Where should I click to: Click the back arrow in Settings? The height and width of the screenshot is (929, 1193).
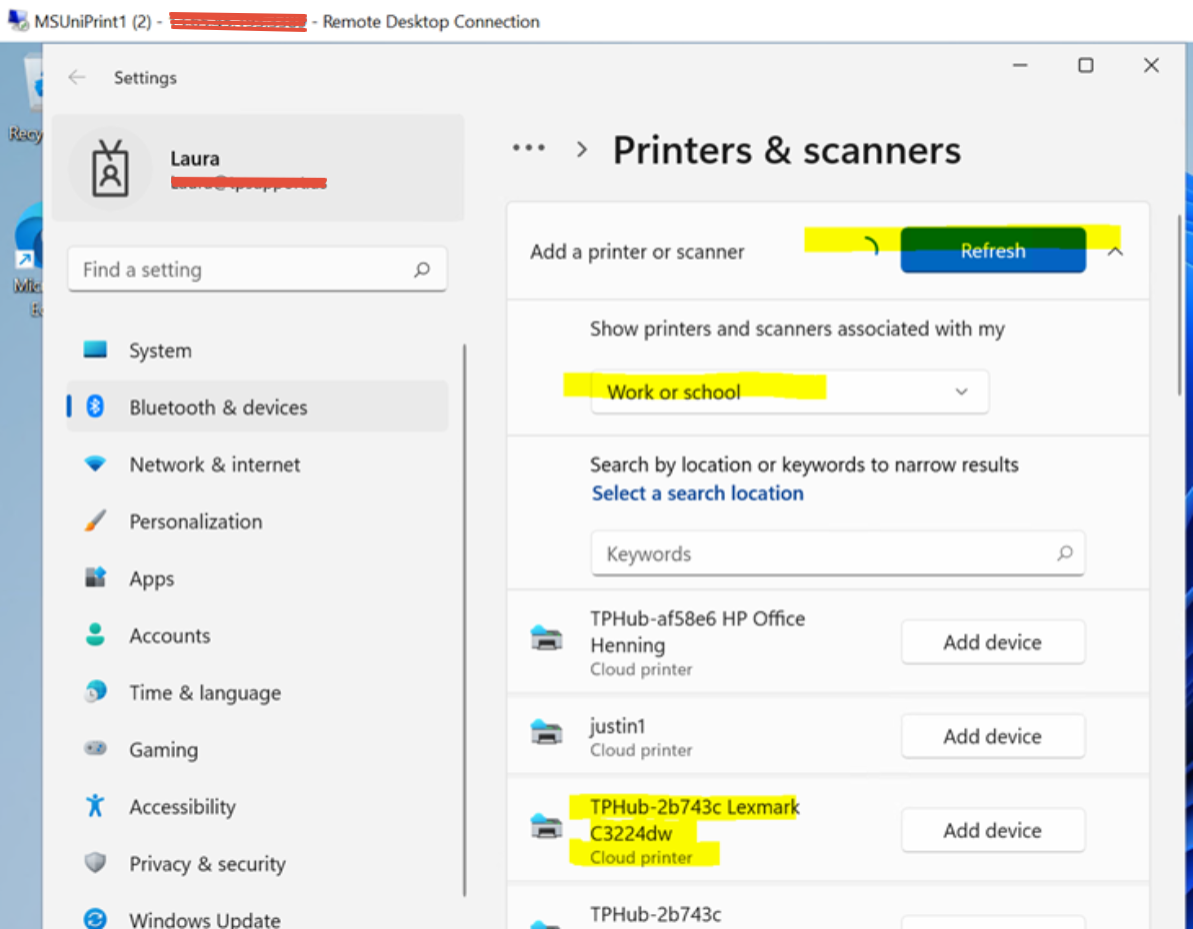(x=77, y=77)
